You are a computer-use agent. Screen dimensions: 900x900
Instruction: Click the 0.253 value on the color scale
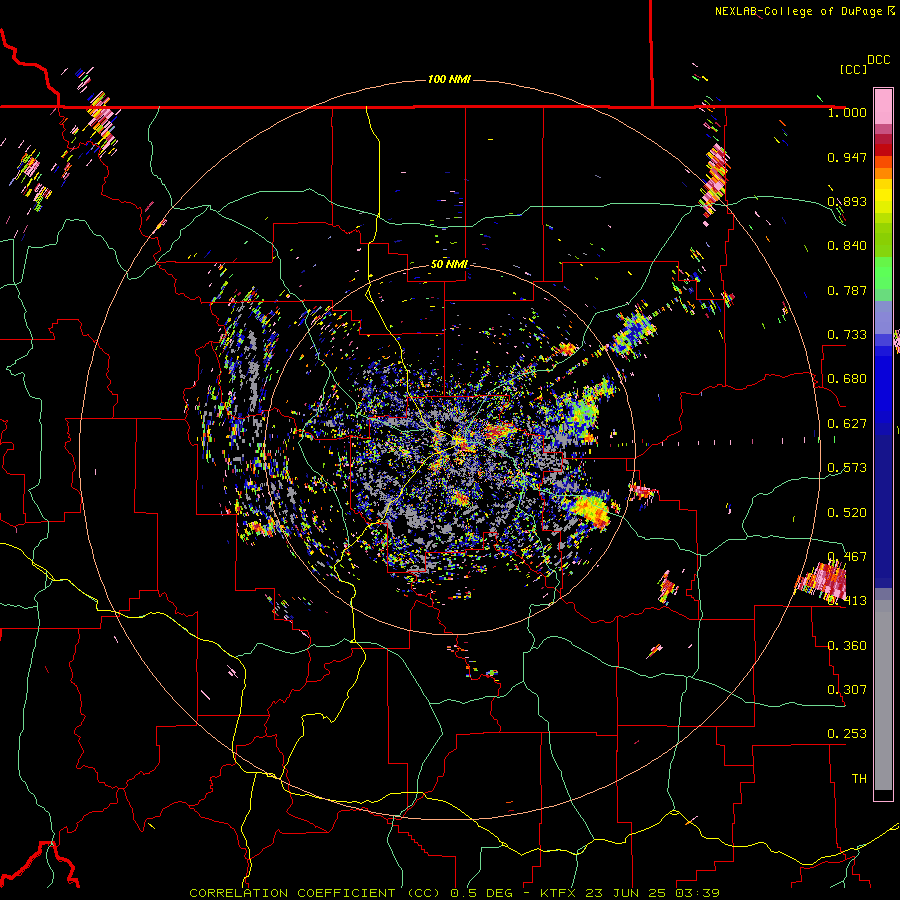coord(847,734)
